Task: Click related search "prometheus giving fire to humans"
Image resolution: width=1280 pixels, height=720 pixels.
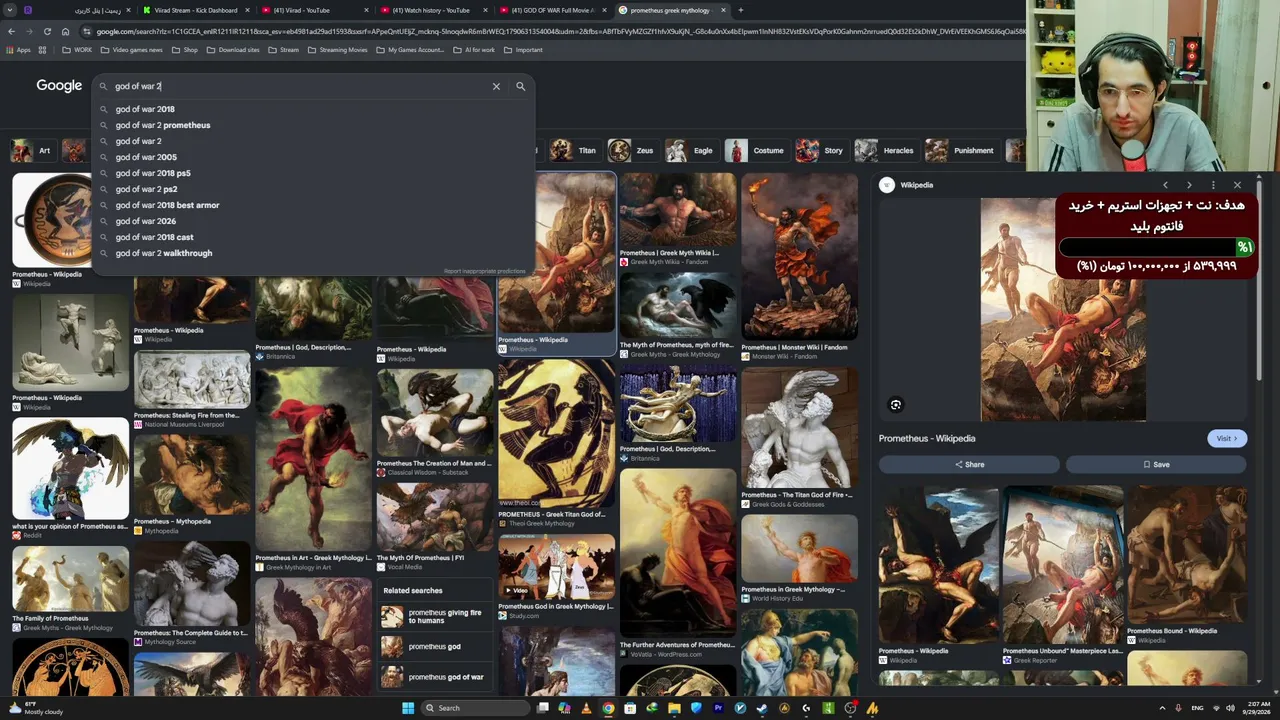Action: 435,616
